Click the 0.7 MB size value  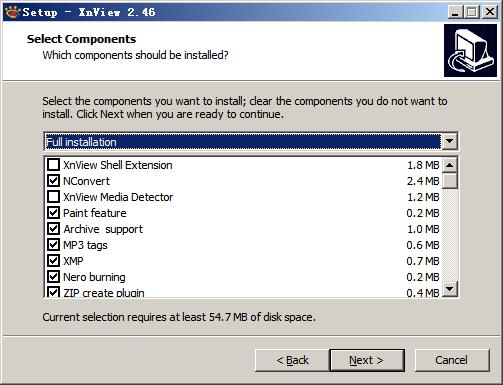click(x=423, y=261)
